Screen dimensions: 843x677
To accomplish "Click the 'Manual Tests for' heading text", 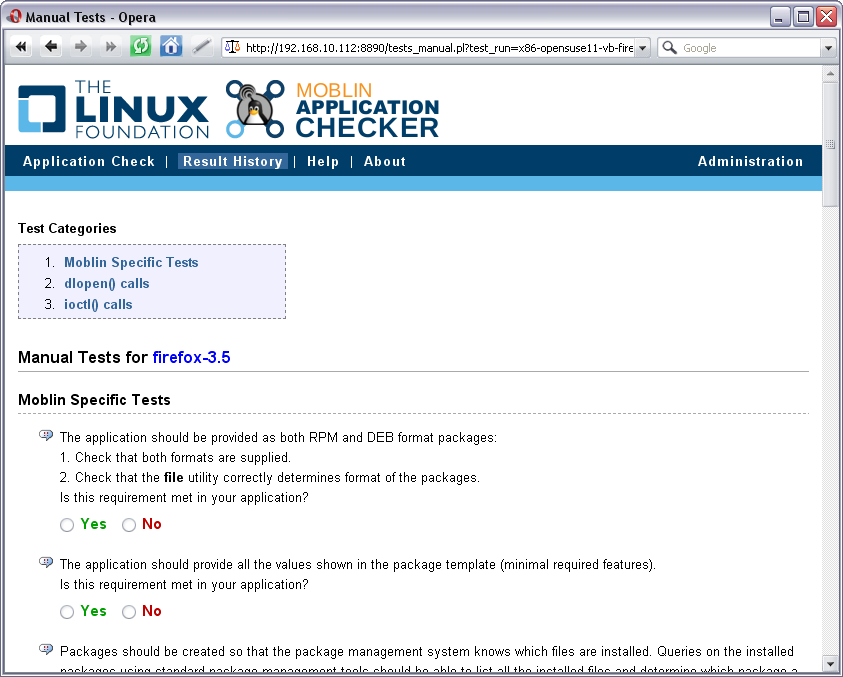I will (x=83, y=358).
